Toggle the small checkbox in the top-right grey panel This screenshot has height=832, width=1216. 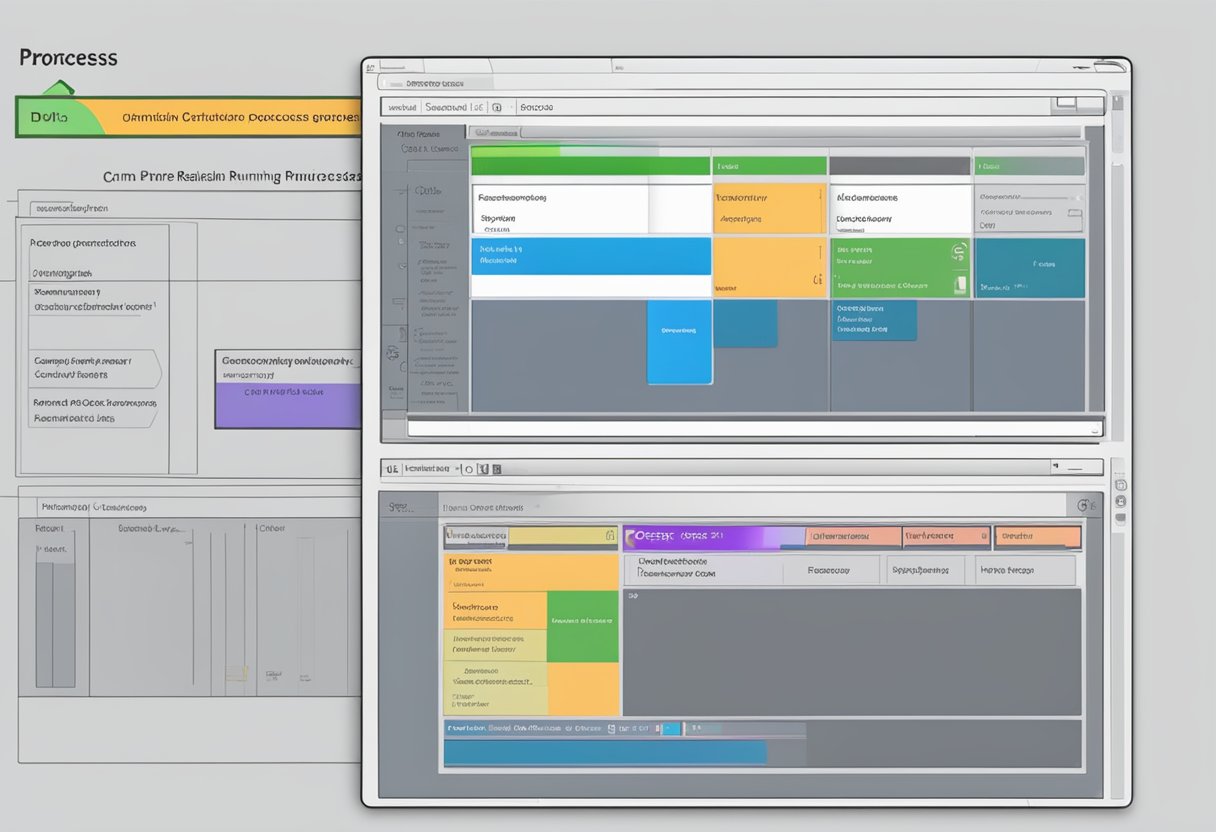(x=1074, y=212)
